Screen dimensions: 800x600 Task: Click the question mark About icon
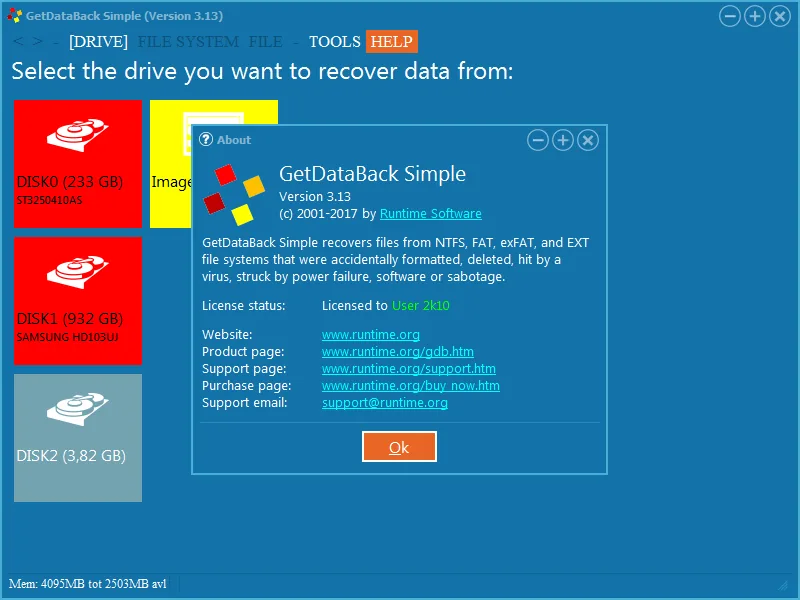point(206,139)
